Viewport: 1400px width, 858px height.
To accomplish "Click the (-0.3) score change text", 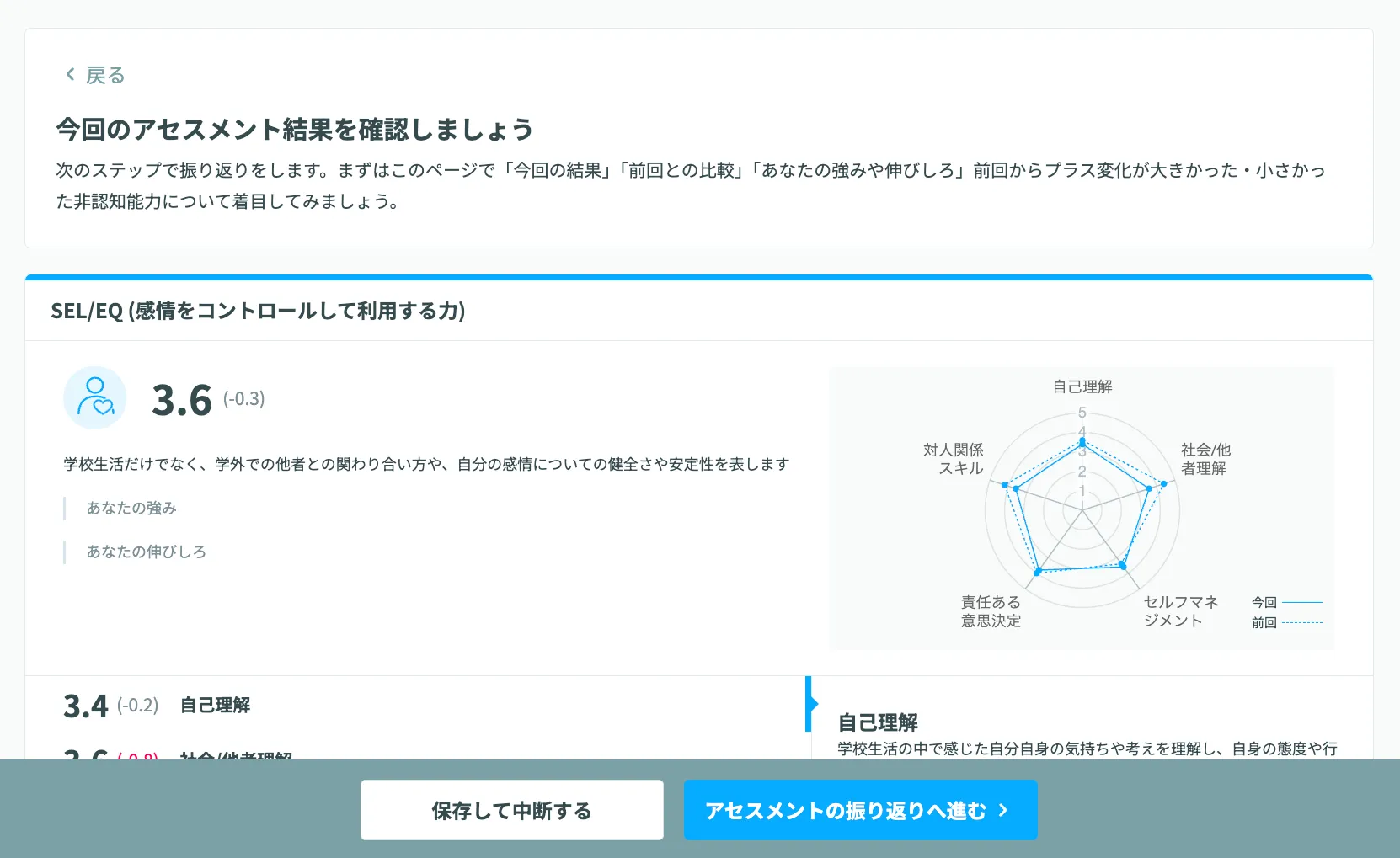I will point(243,399).
